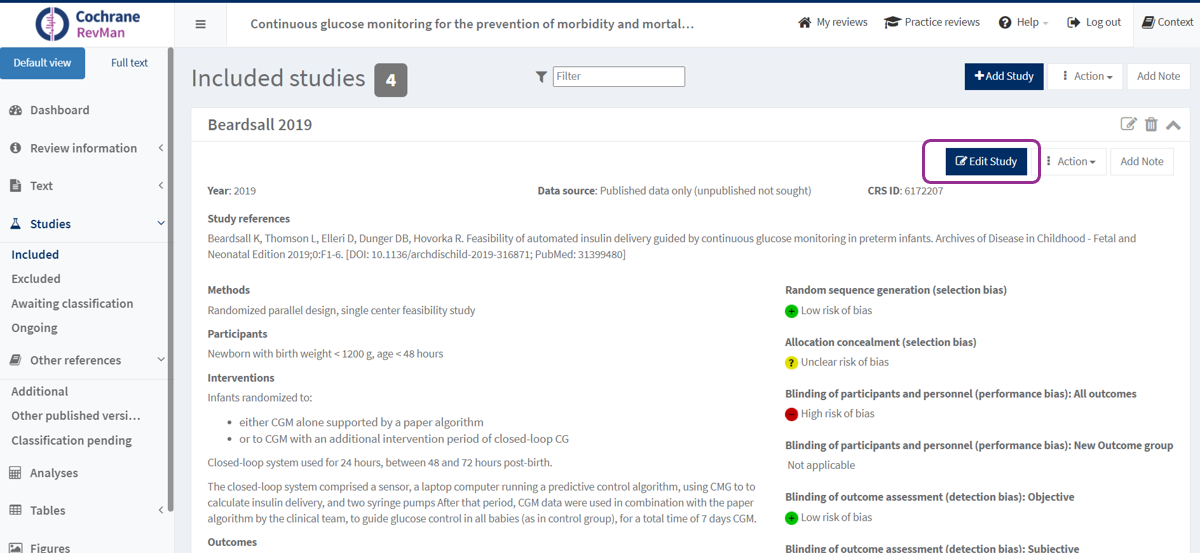Screen dimensions: 1200x553
Task: Click the Cochrane RevMan logo
Action: (88, 24)
